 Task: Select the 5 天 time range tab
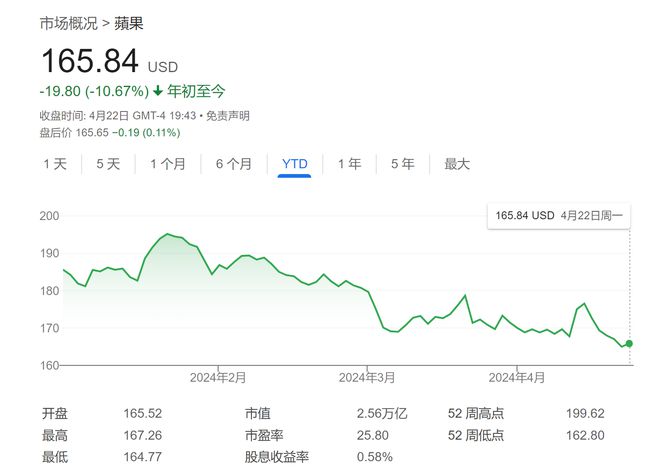108,164
